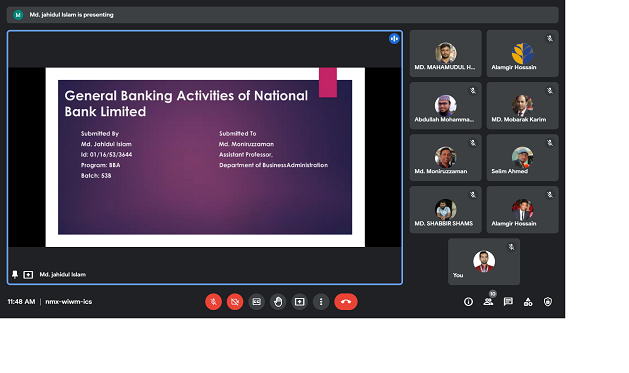
Task: Click the Present now screen-share icon
Action: pos(300,302)
